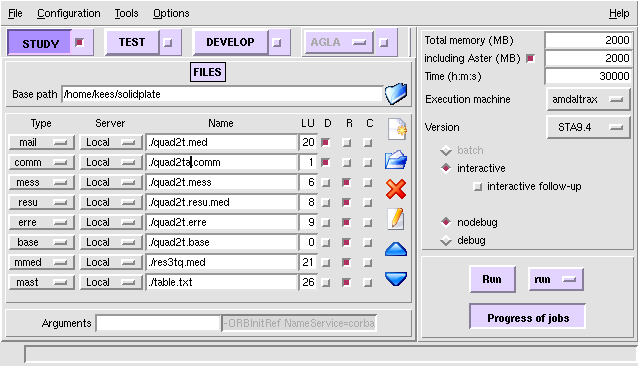Click LU field showing 21
Image resolution: width=638 pixels, height=366 pixels.
[x=308, y=262]
